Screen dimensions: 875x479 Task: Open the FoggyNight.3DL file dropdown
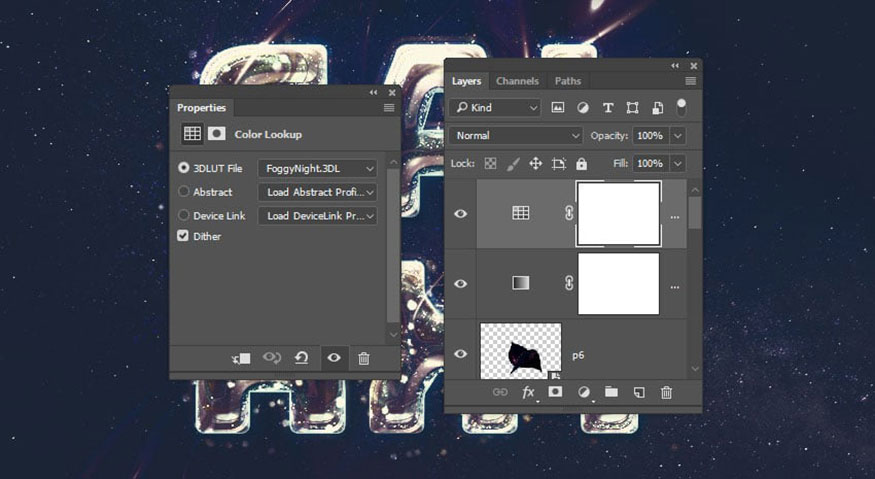(317, 168)
